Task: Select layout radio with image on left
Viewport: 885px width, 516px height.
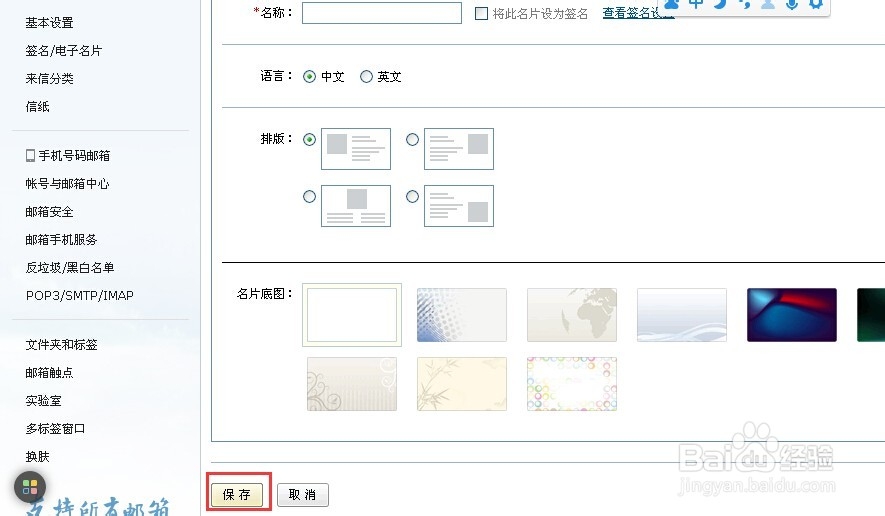Action: click(x=309, y=139)
